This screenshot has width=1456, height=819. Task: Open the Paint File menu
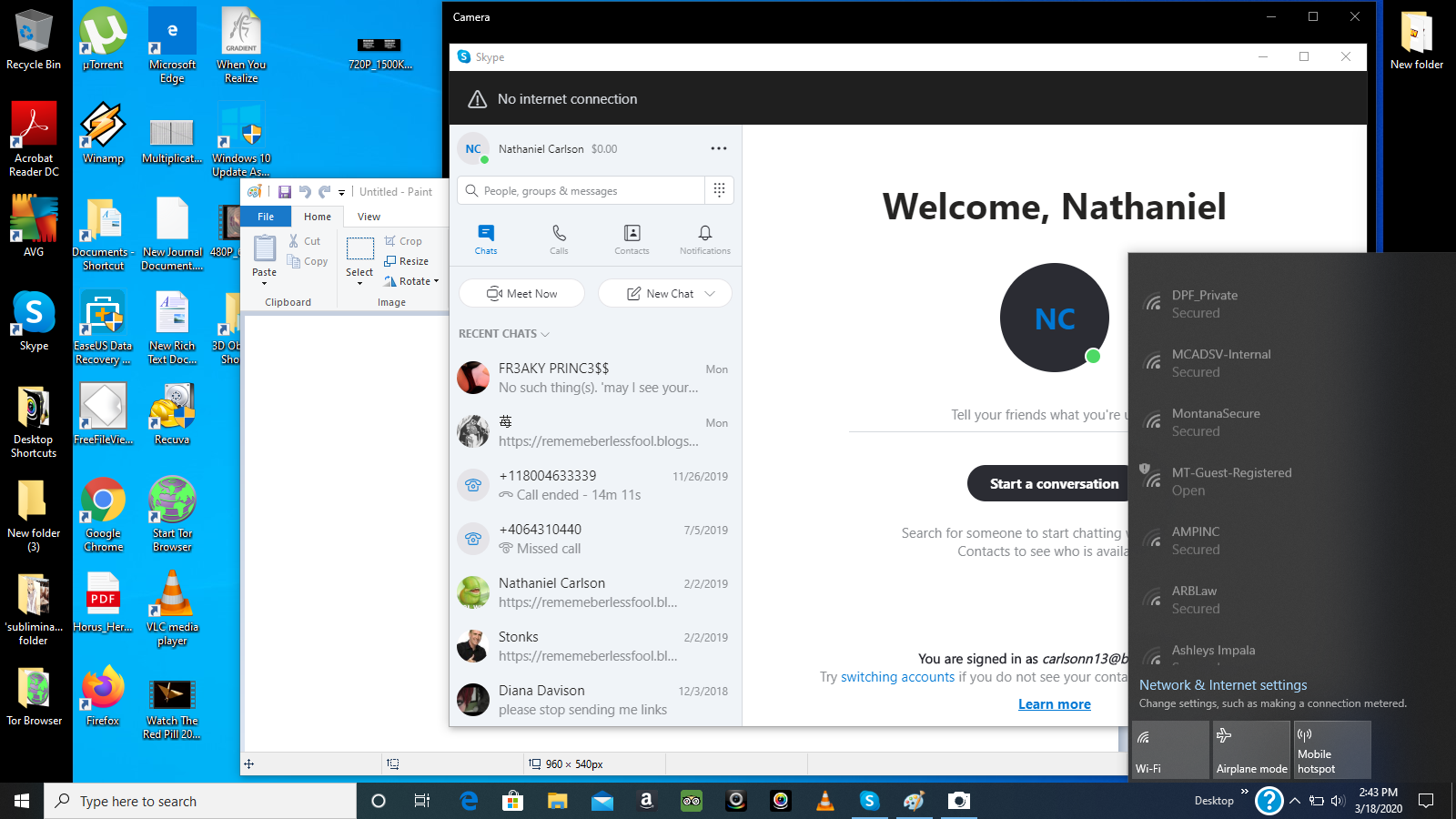pyautogui.click(x=266, y=217)
